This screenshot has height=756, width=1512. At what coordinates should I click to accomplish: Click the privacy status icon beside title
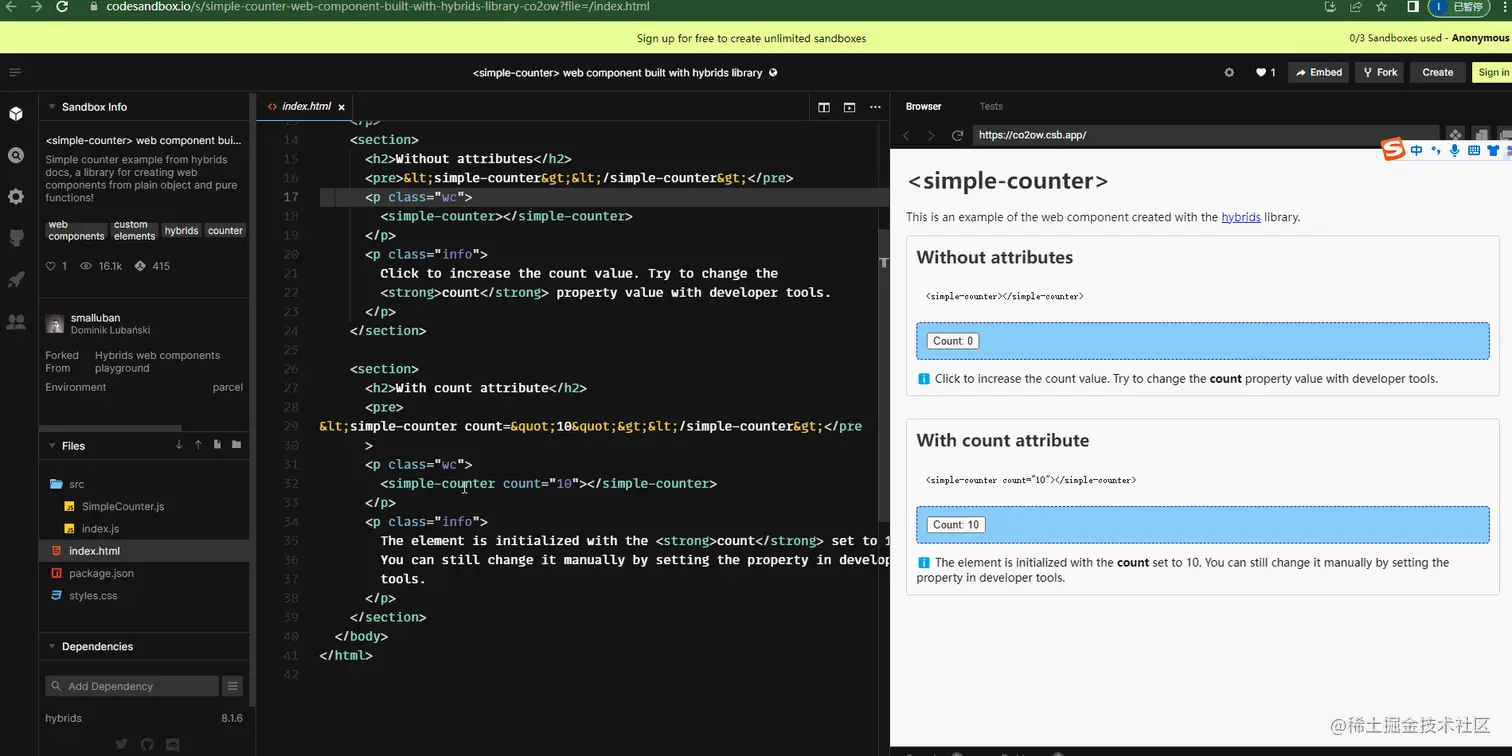point(773,72)
